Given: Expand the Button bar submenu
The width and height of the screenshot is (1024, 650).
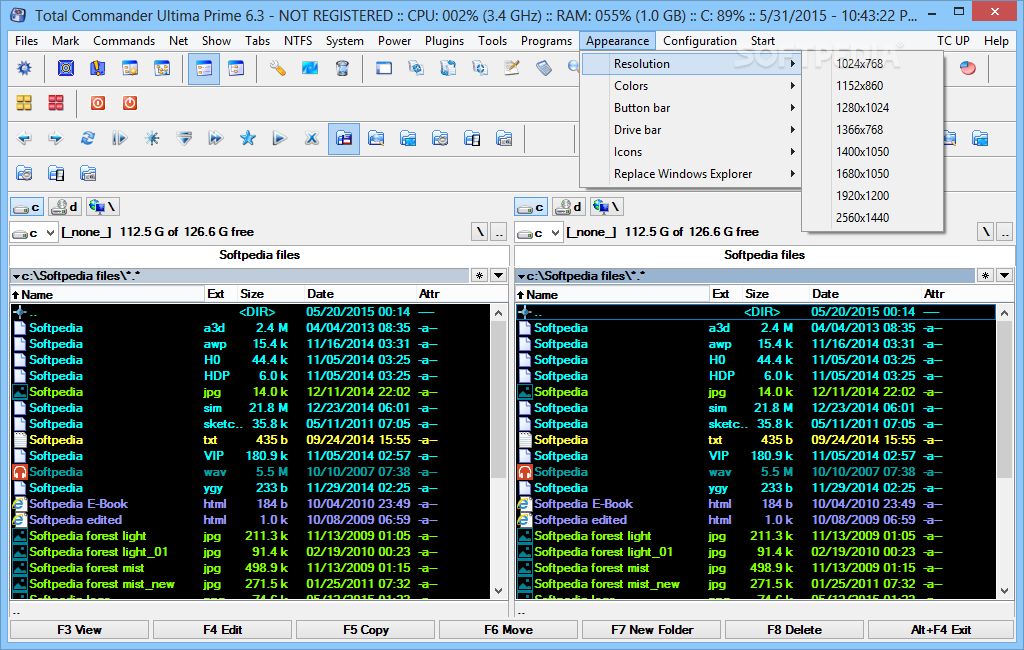Looking at the screenshot, I should [x=690, y=108].
